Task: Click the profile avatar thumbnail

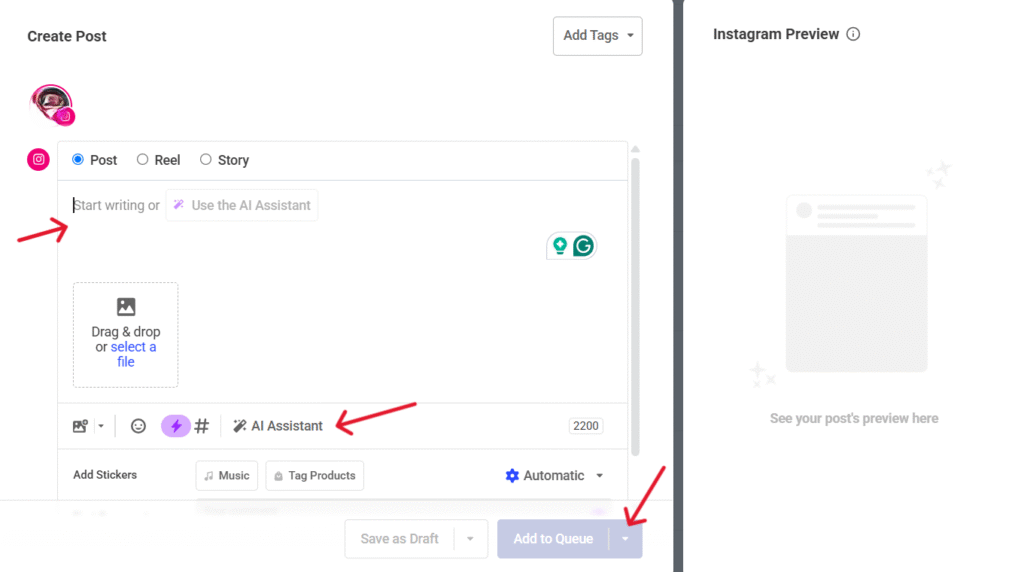Action: pos(51,102)
